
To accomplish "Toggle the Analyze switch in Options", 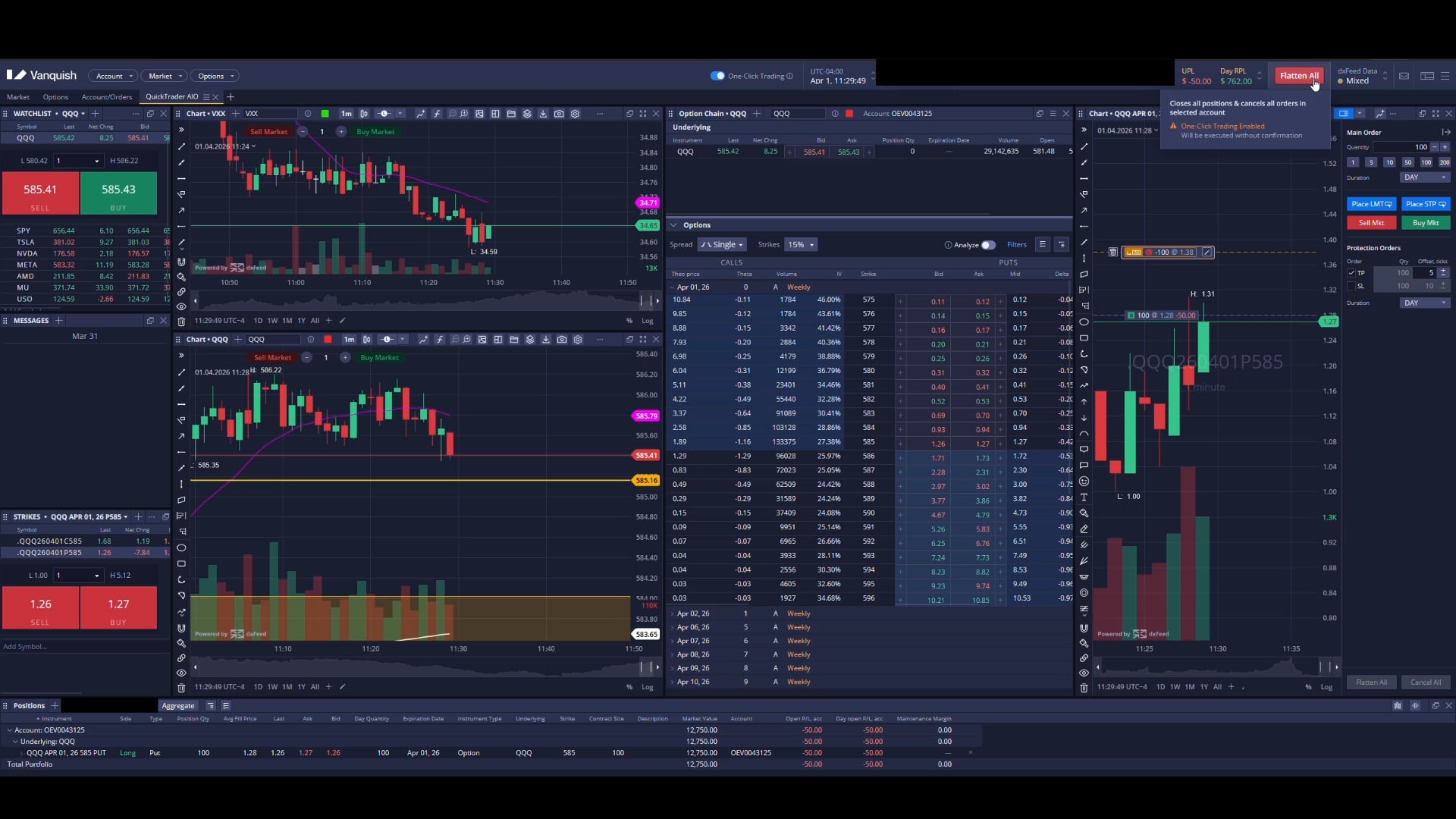I will click(x=987, y=245).
